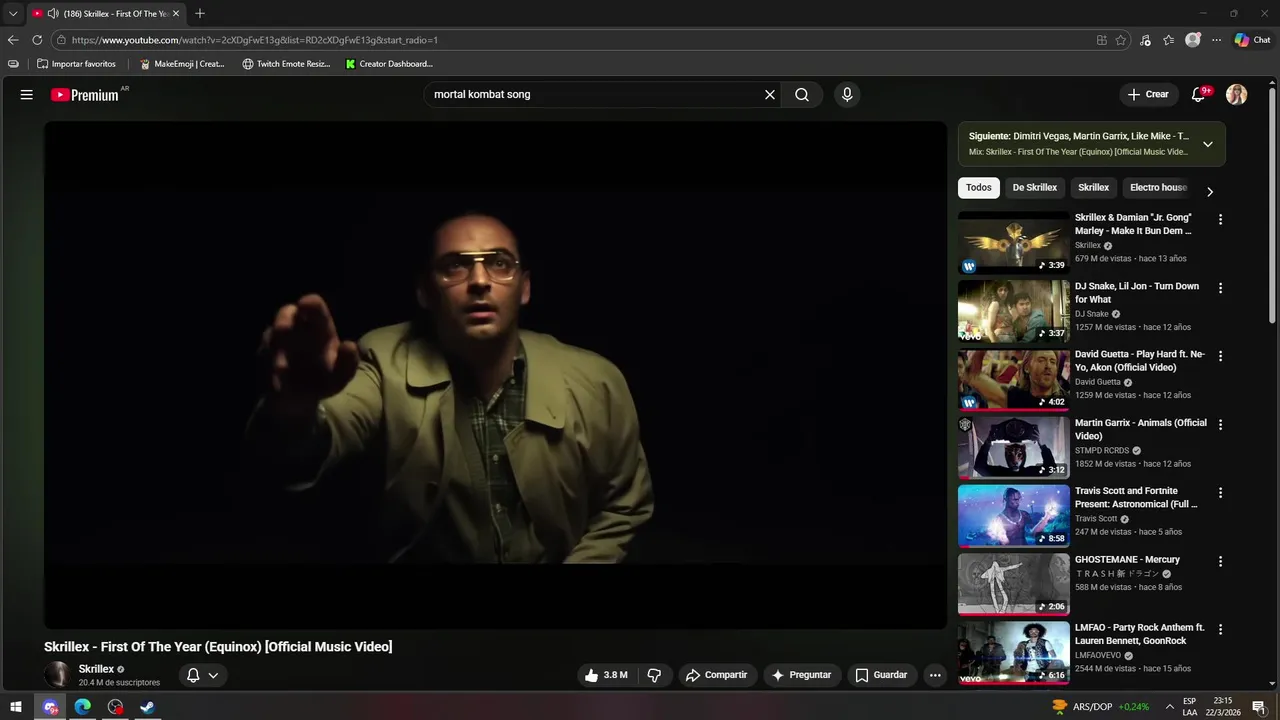This screenshot has width=1280, height=720.
Task: Open MakeEmoji bookmark
Action: pyautogui.click(x=182, y=64)
